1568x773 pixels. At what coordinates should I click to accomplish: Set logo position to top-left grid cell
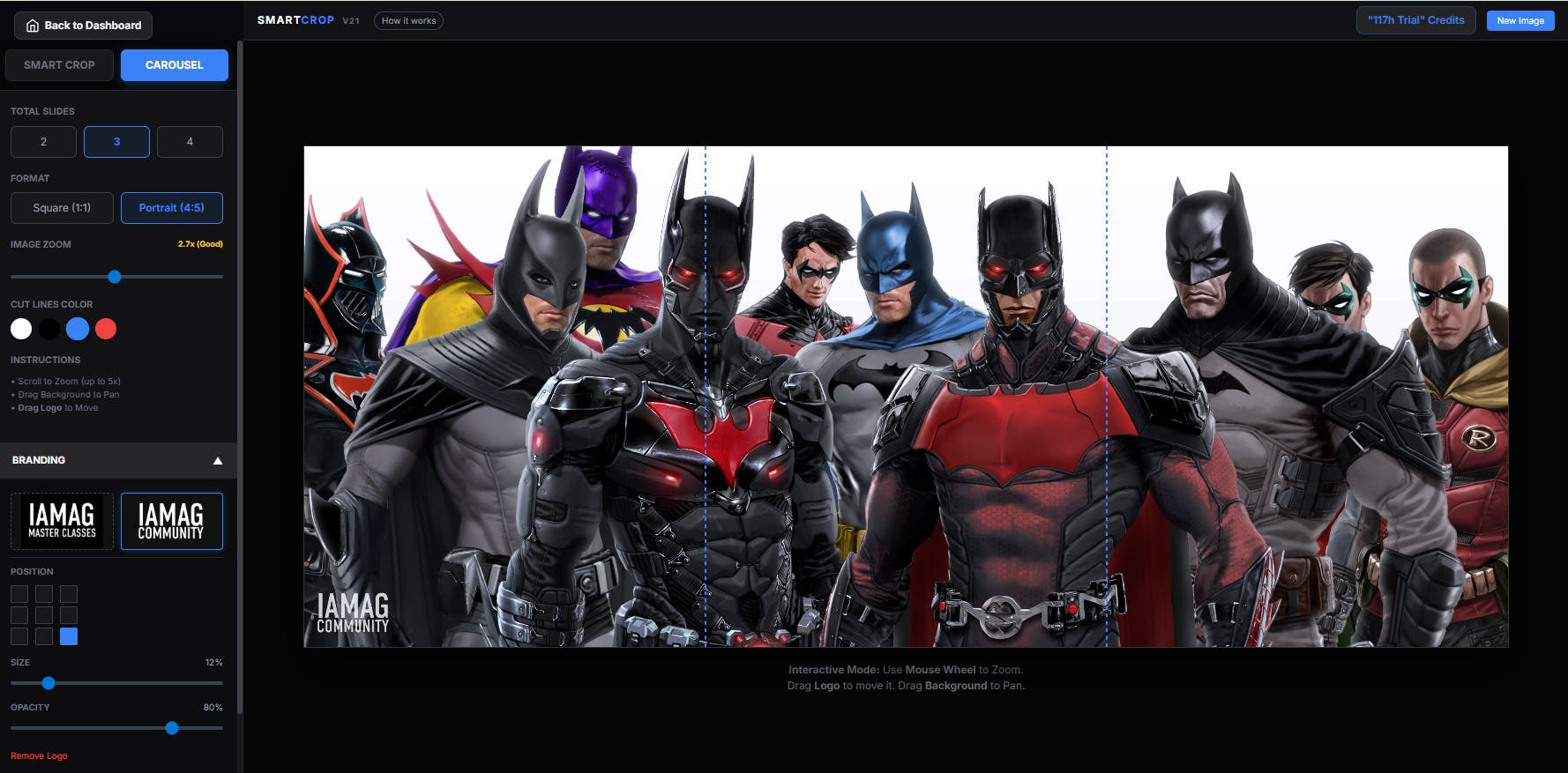click(x=19, y=594)
